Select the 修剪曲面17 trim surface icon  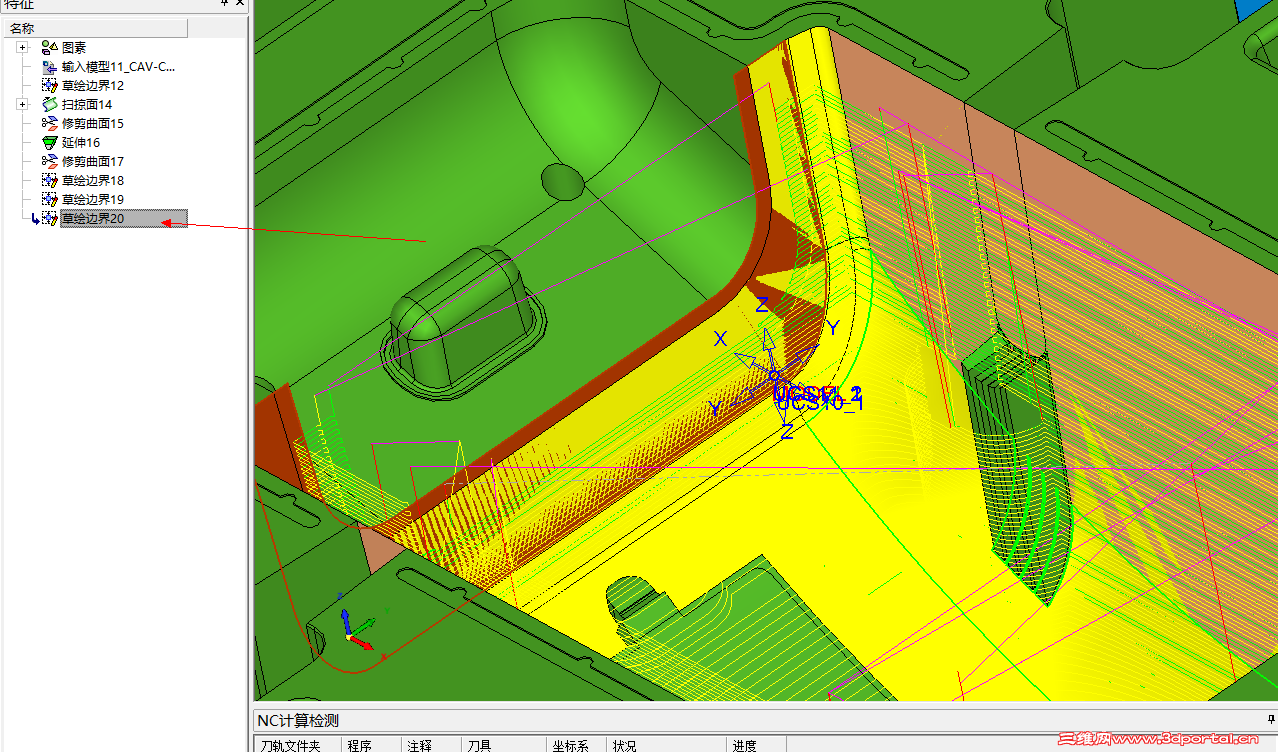coord(50,161)
